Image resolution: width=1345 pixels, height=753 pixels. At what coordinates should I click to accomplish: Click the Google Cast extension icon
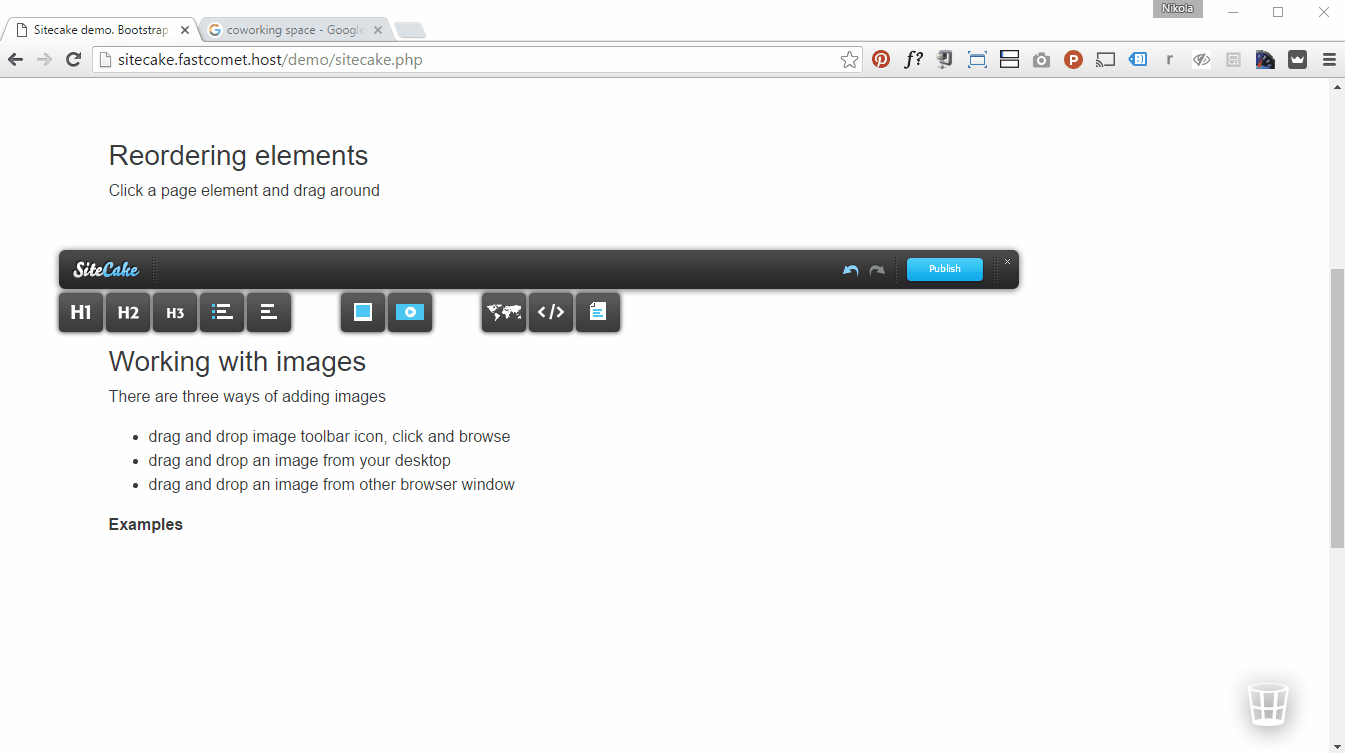(x=1105, y=60)
